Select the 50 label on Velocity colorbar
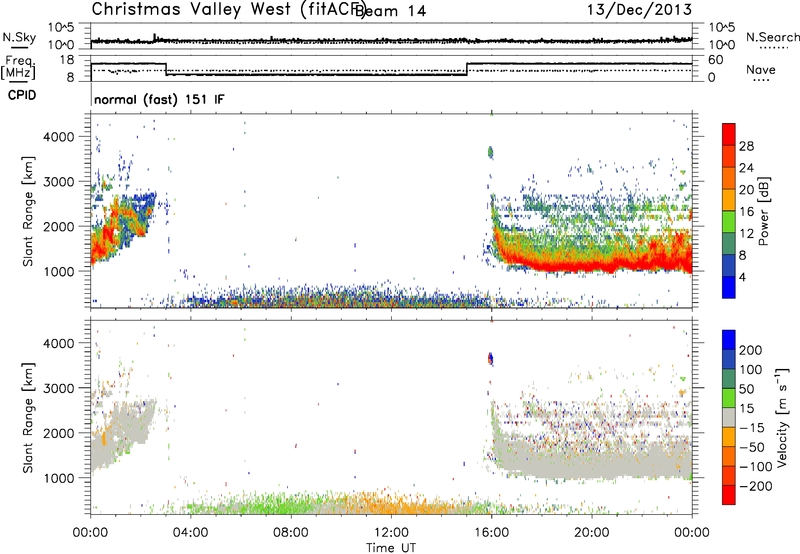 (746, 389)
